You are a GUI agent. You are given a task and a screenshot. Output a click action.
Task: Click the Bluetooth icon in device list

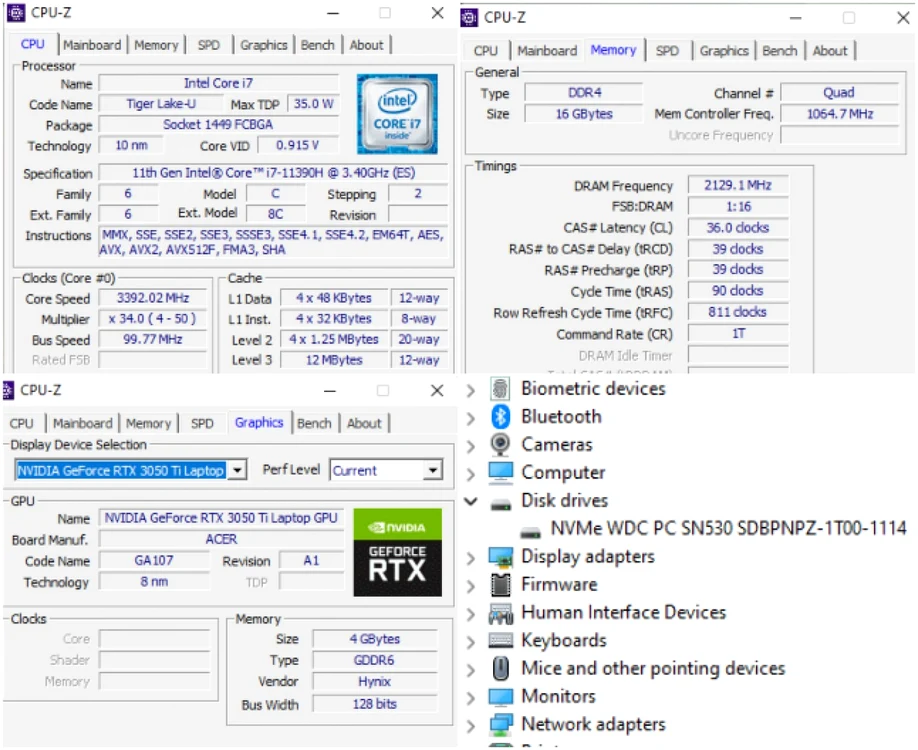(x=500, y=416)
